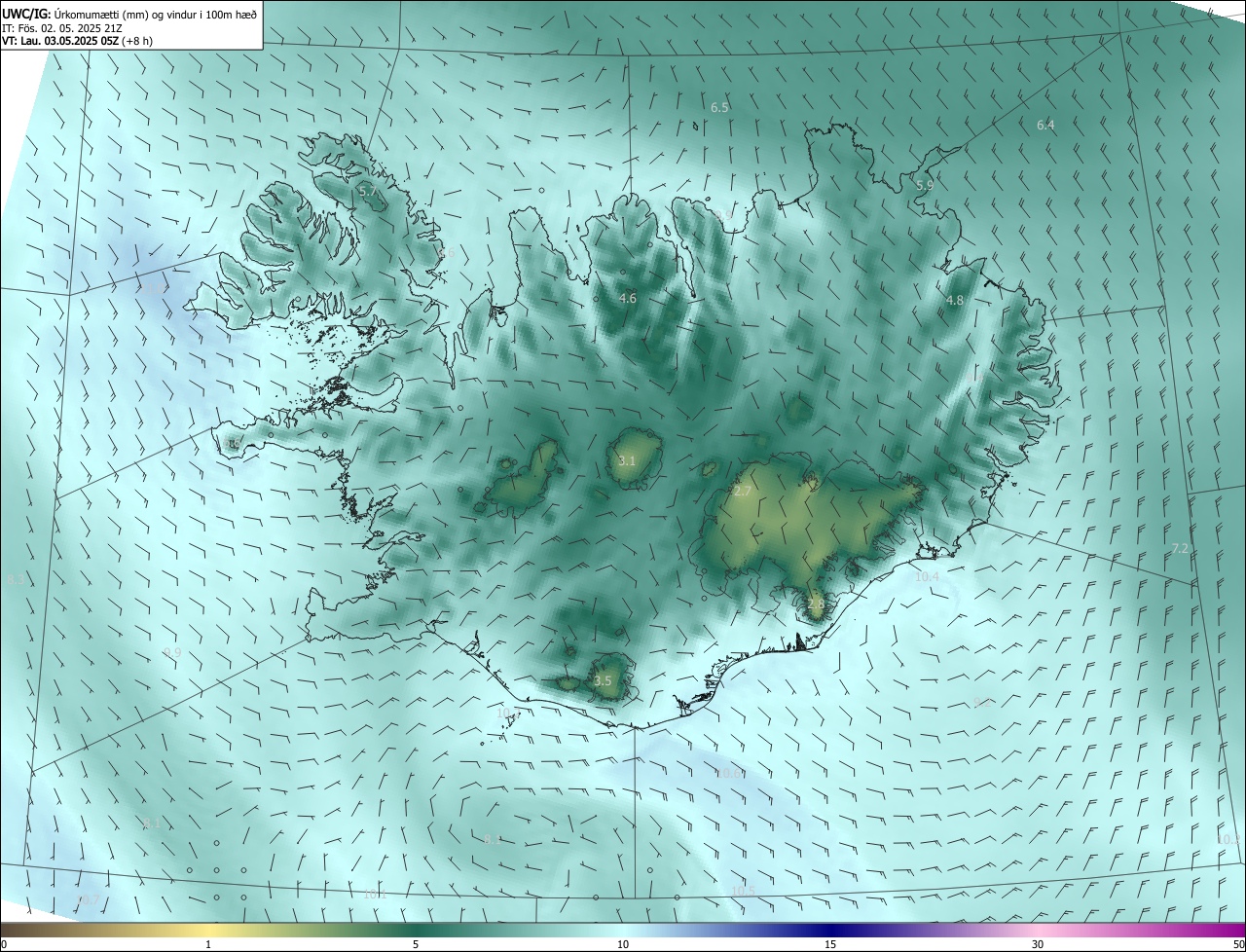This screenshot has width=1246, height=952.
Task: Click the 10.2 value label on the map
Action: click(1228, 839)
